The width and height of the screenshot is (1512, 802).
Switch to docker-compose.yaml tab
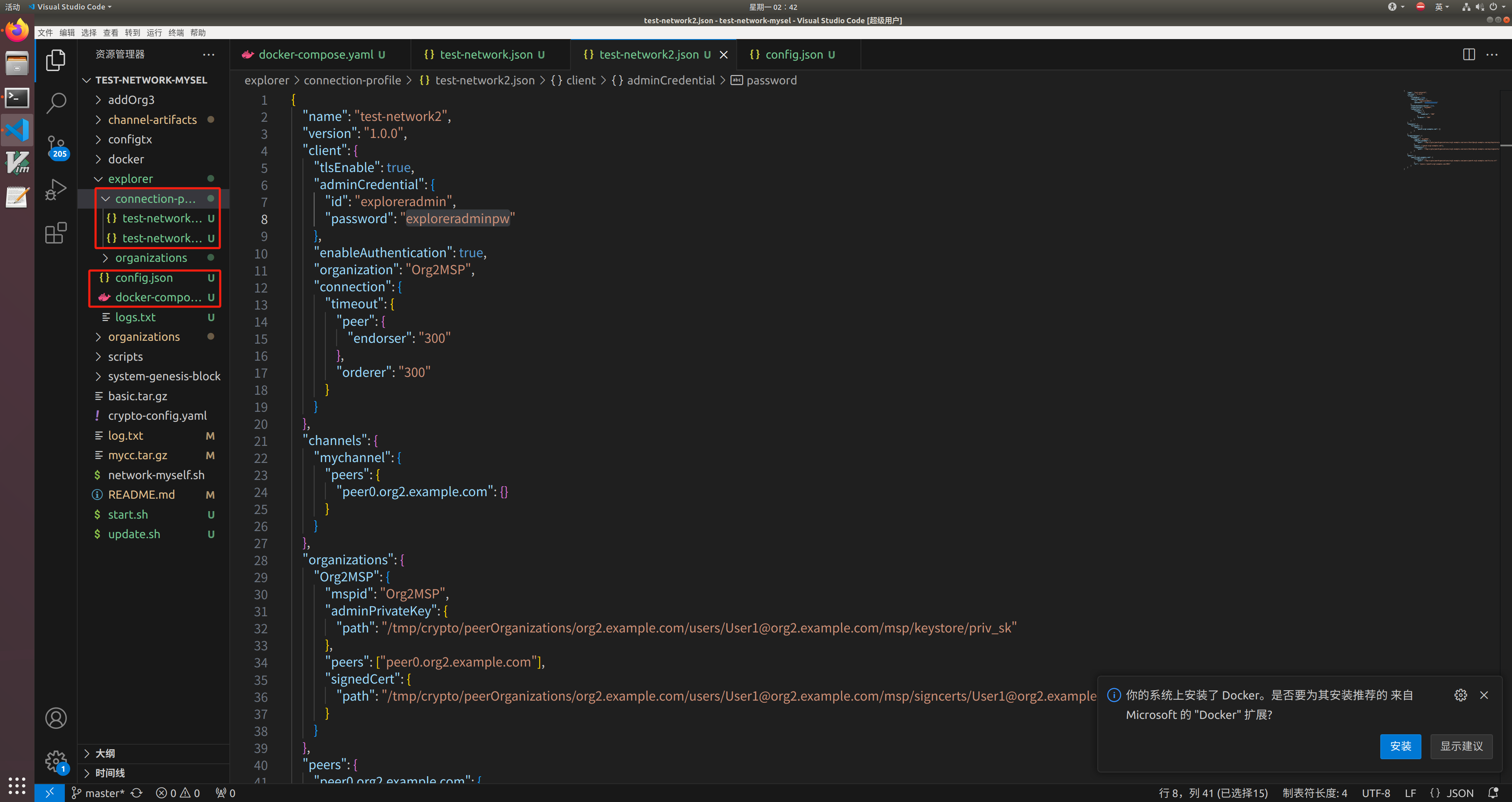click(320, 54)
